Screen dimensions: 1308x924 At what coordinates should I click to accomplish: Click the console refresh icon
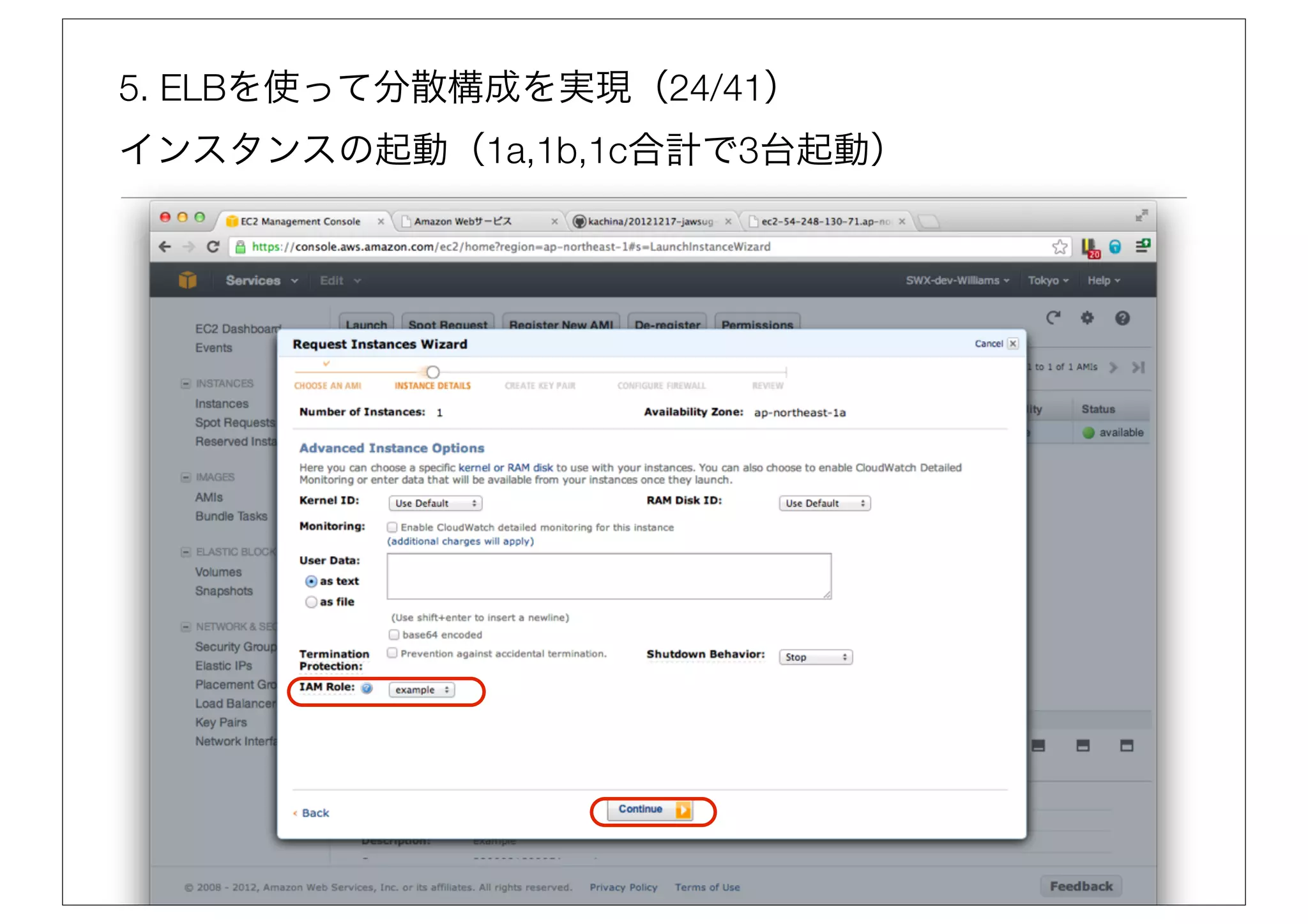click(x=1053, y=318)
